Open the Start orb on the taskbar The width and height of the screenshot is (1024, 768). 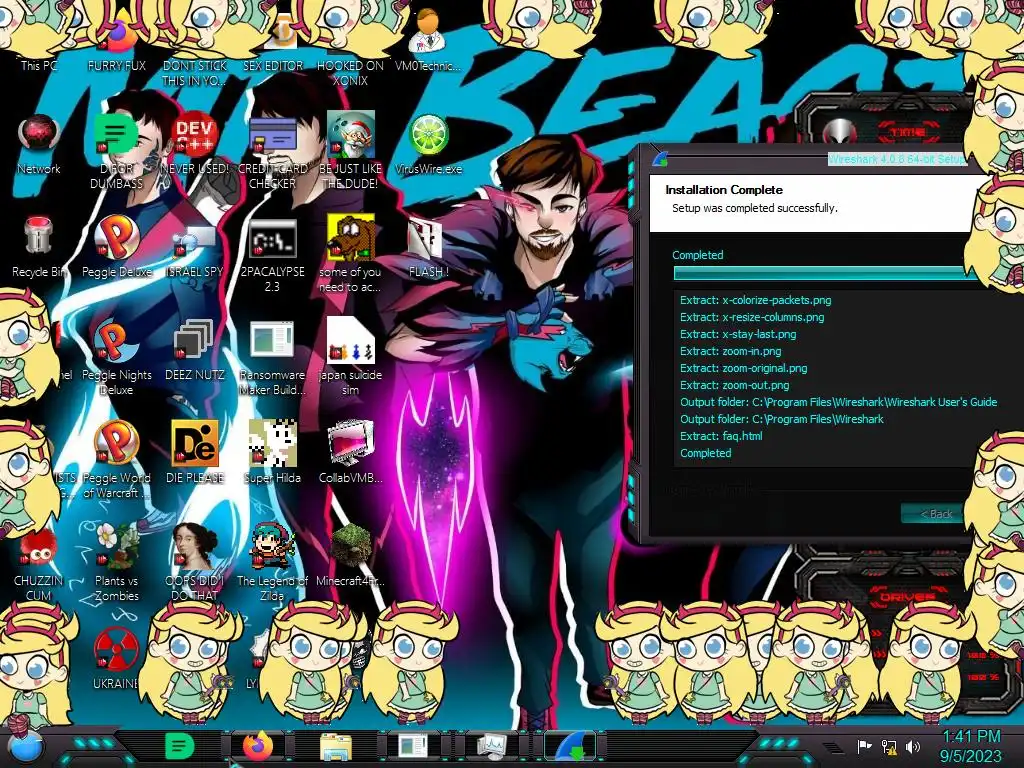[26, 746]
